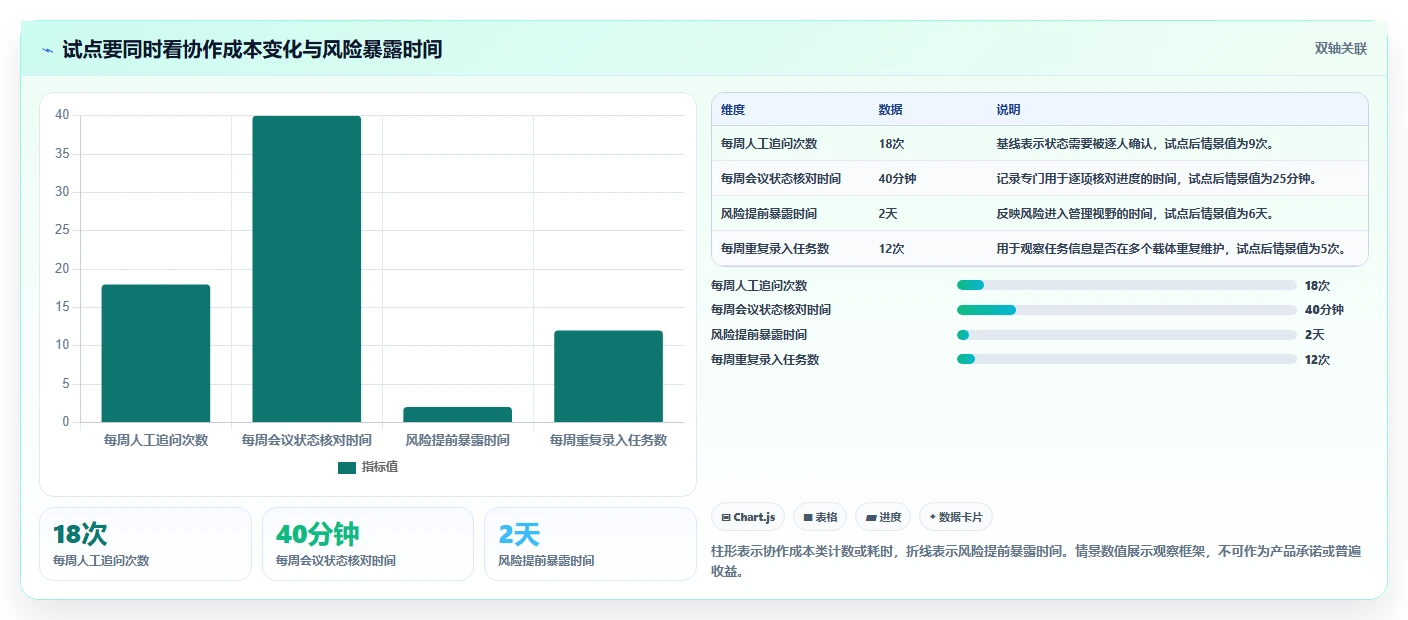Screen dimensions: 1408x620
Task: Click the table note ending 试点后情景值为9次
Action: (x=1135, y=144)
